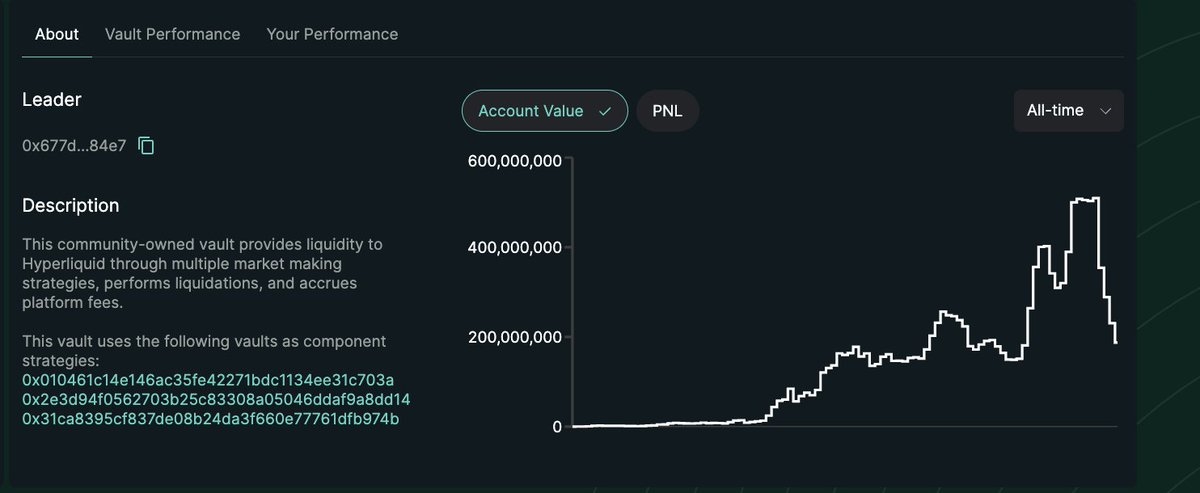Click the leader address text 0x677d...84e7
The height and width of the screenshot is (493, 1200).
pos(74,146)
